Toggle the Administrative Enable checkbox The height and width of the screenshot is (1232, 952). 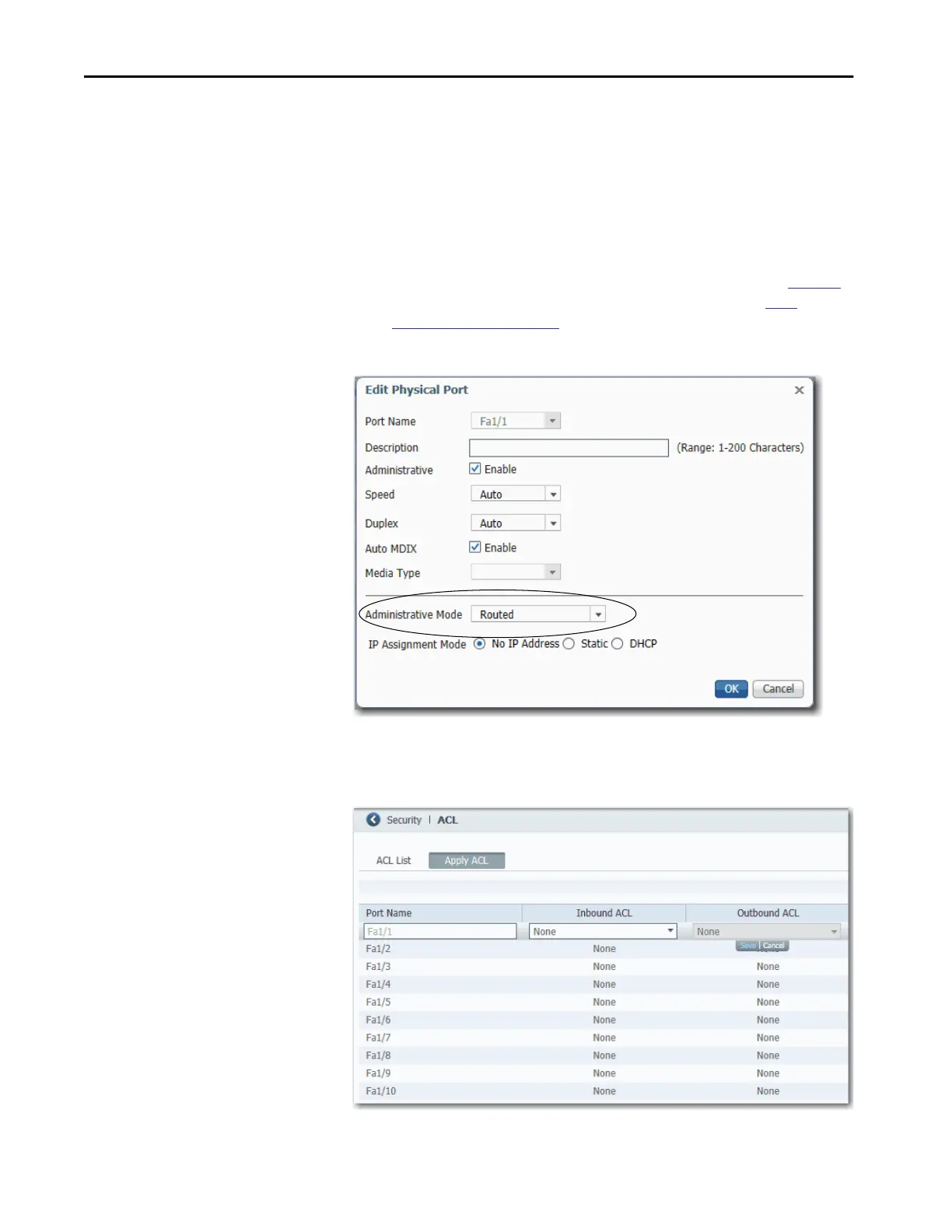tap(474, 469)
